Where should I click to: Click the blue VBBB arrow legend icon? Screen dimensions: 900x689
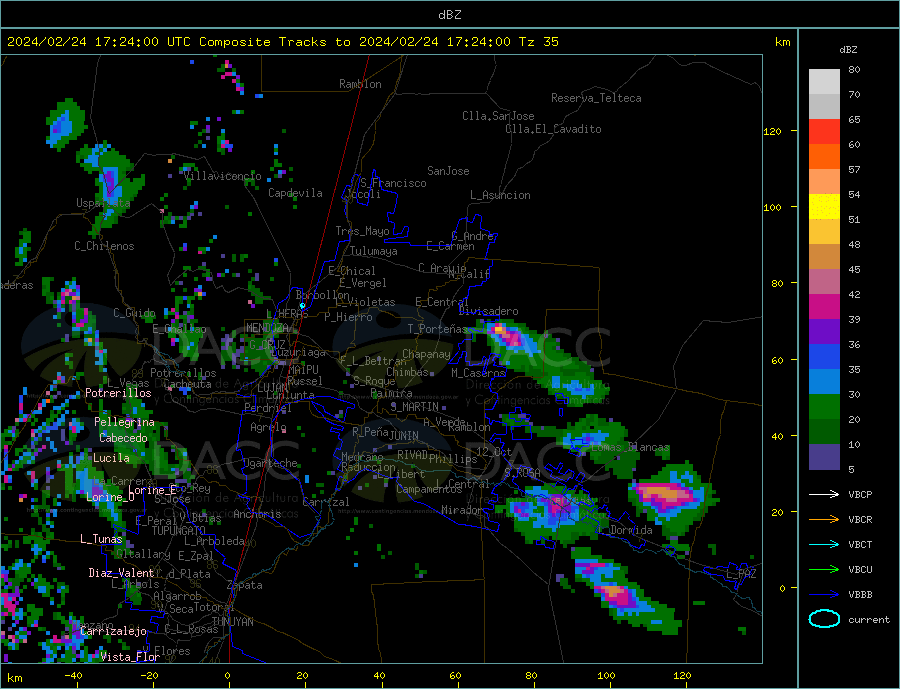click(824, 595)
